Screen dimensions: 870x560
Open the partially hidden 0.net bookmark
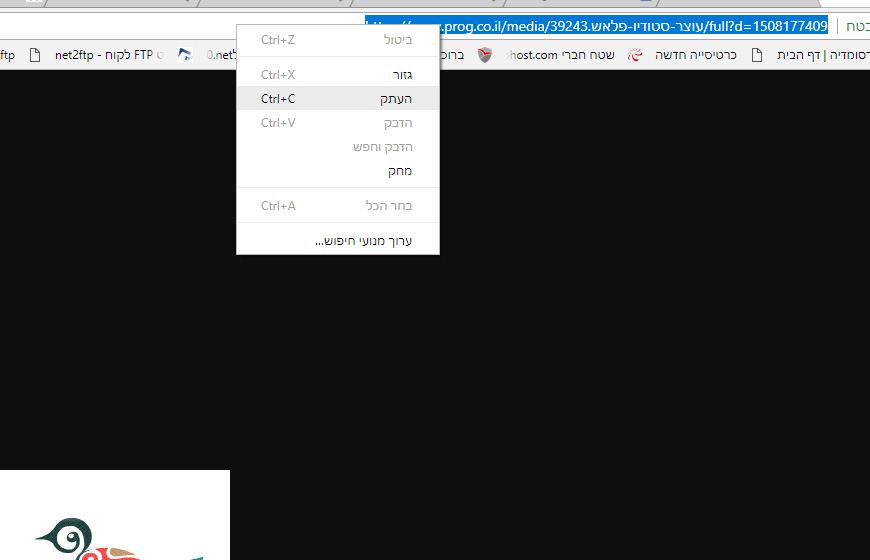tap(220, 55)
